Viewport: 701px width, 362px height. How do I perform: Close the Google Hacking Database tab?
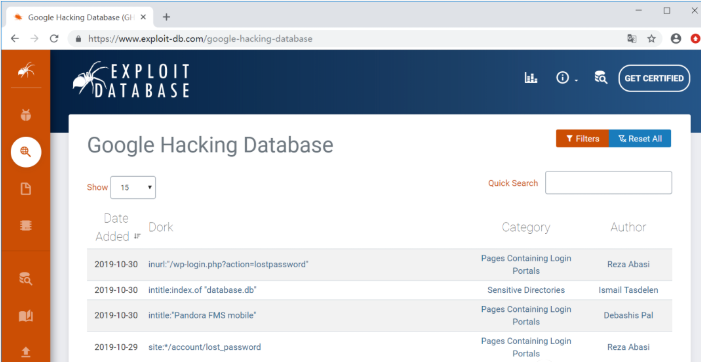[x=143, y=17]
